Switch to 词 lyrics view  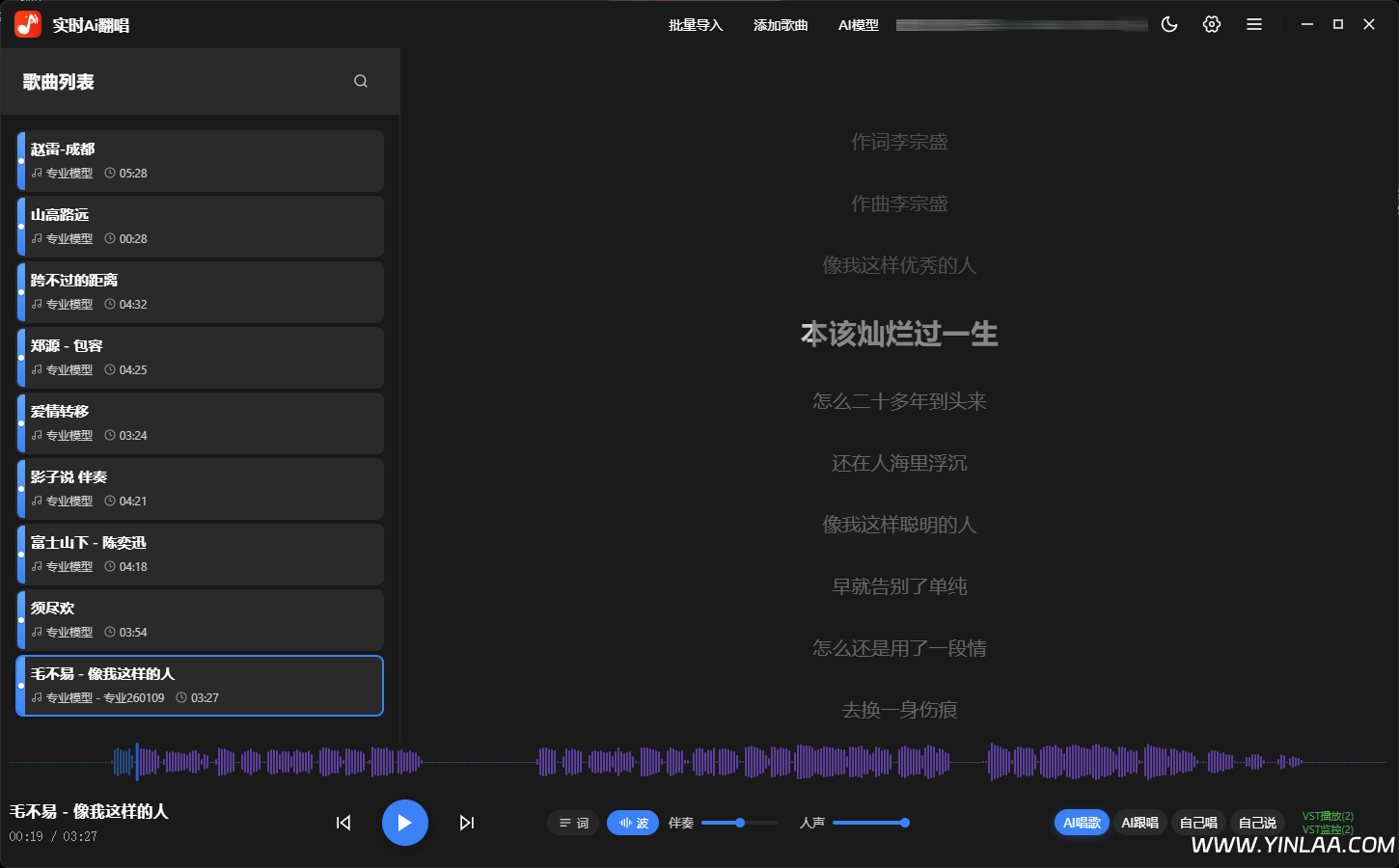573,823
